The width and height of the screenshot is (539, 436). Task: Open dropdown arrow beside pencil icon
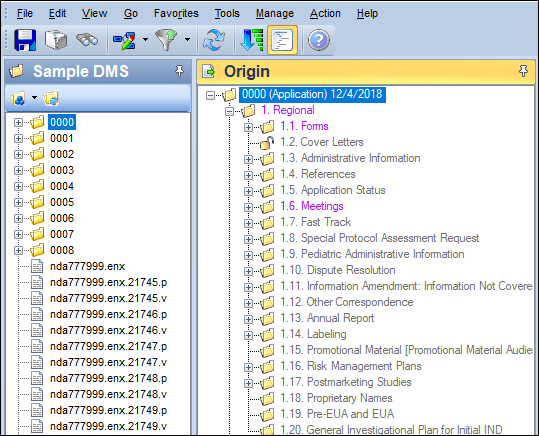click(x=145, y=40)
